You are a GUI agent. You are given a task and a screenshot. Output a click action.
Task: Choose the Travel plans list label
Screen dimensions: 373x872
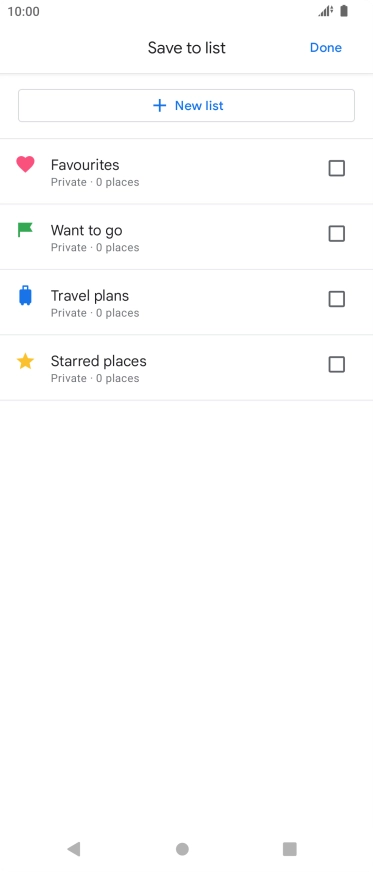click(x=89, y=296)
